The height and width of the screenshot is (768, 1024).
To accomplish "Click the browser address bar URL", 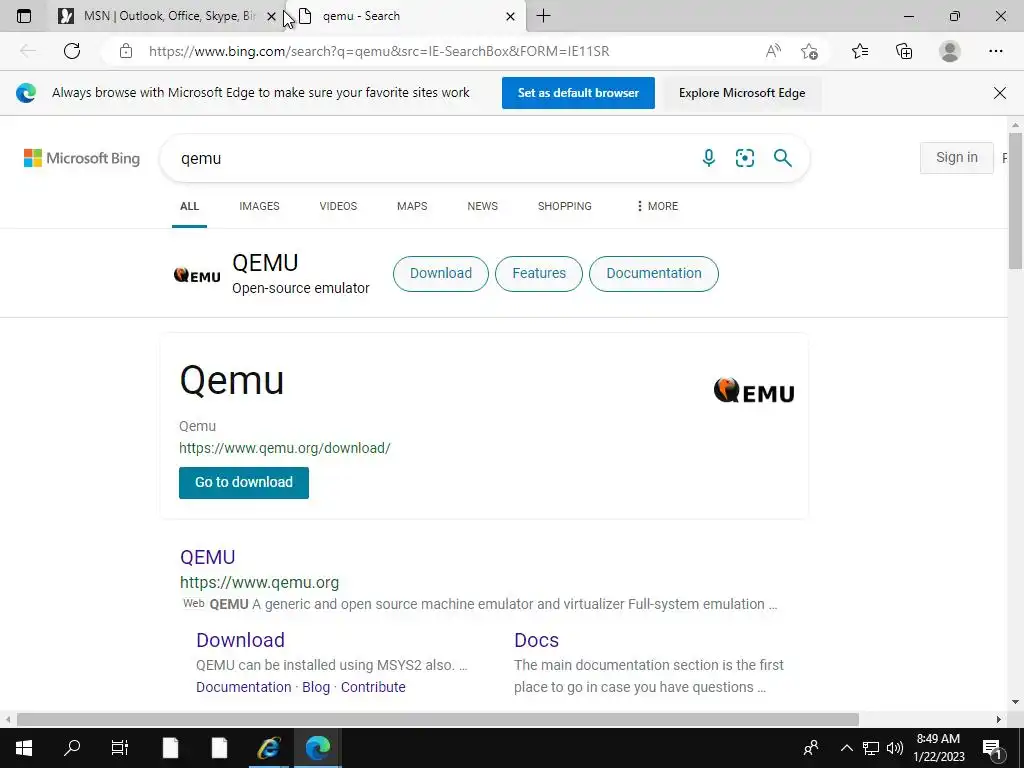I will pos(379,51).
